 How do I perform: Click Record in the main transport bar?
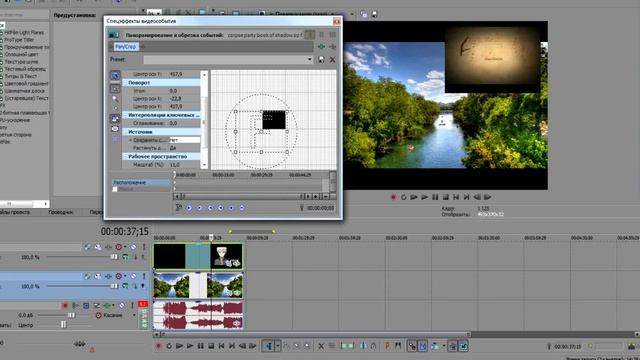[158, 346]
